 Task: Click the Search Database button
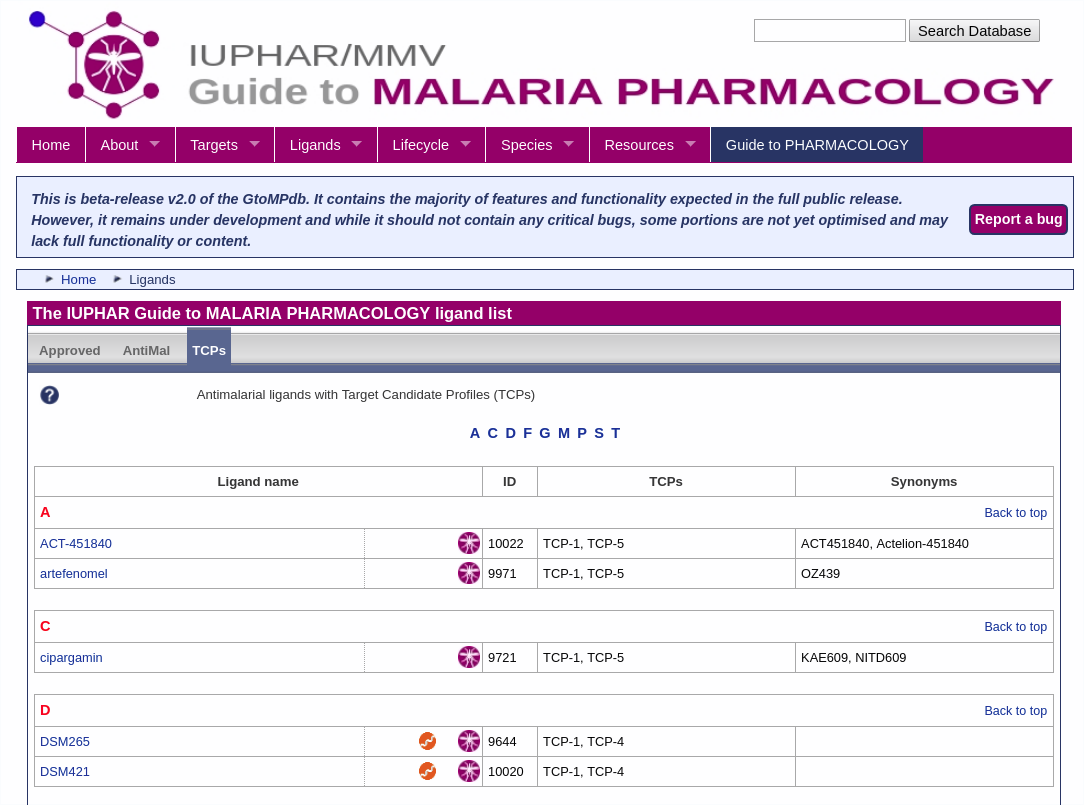pyautogui.click(x=974, y=31)
